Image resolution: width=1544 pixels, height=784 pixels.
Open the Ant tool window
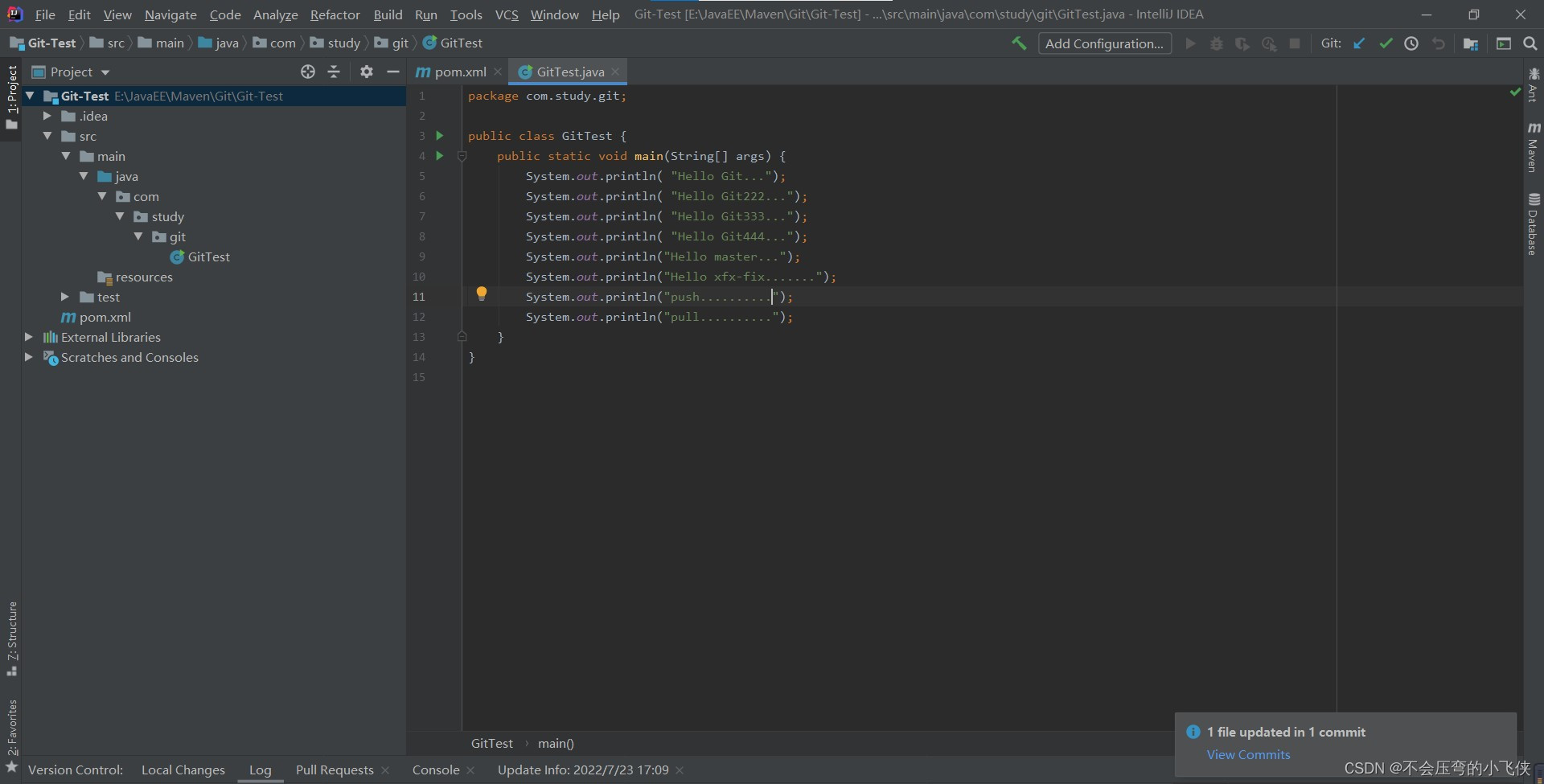click(1534, 85)
